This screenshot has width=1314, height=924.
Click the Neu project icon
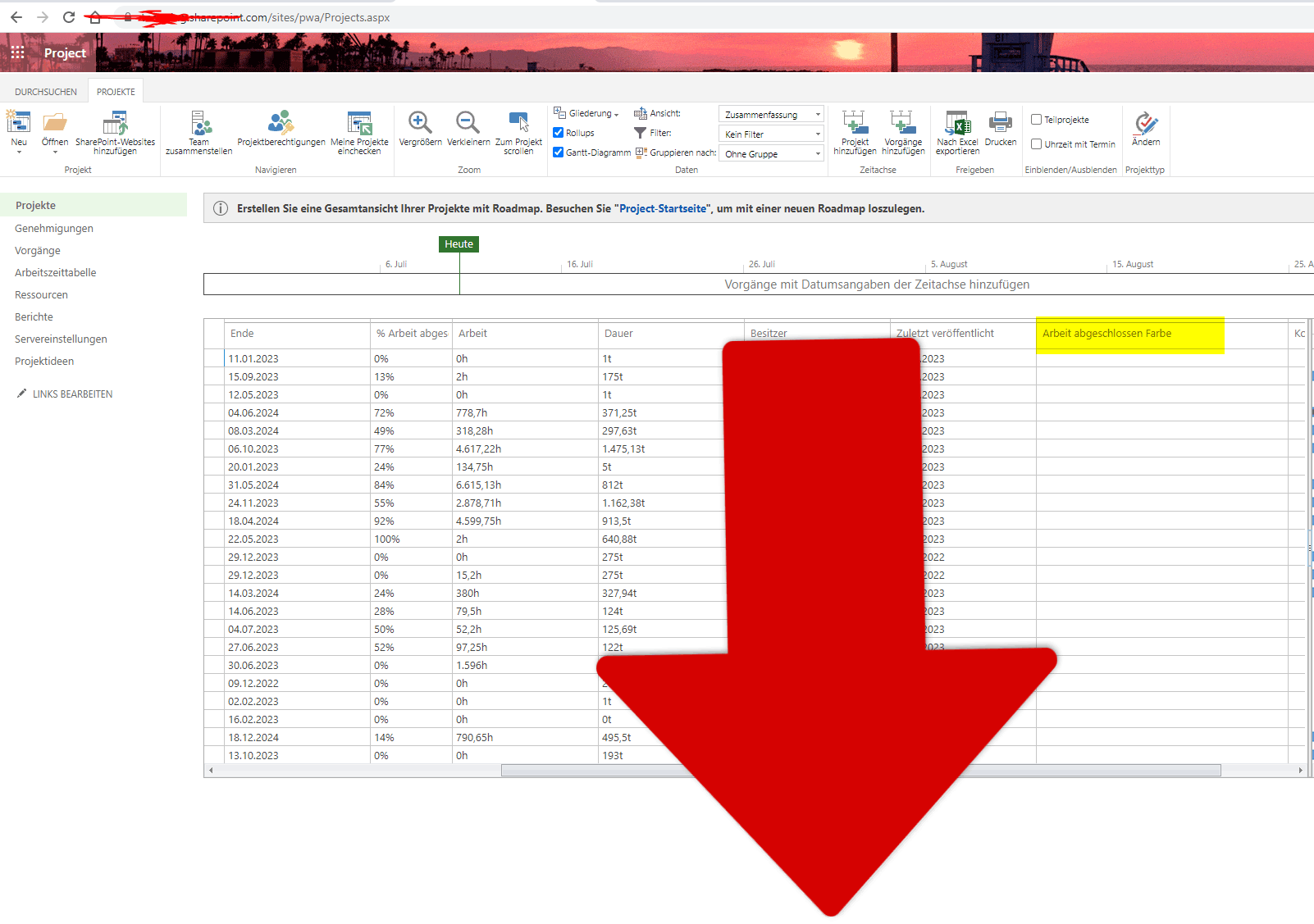point(18,122)
